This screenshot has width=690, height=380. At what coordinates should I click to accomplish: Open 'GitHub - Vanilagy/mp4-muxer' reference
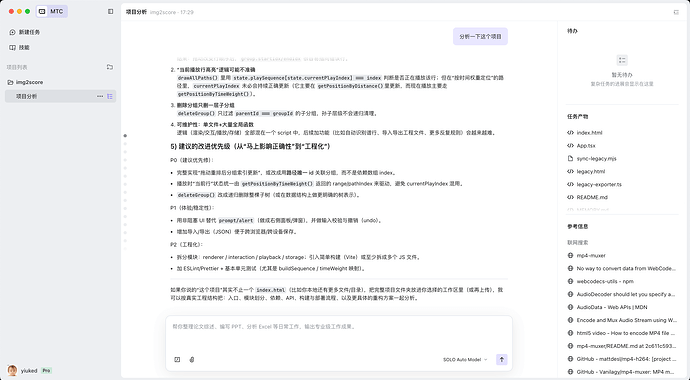(x=626, y=372)
